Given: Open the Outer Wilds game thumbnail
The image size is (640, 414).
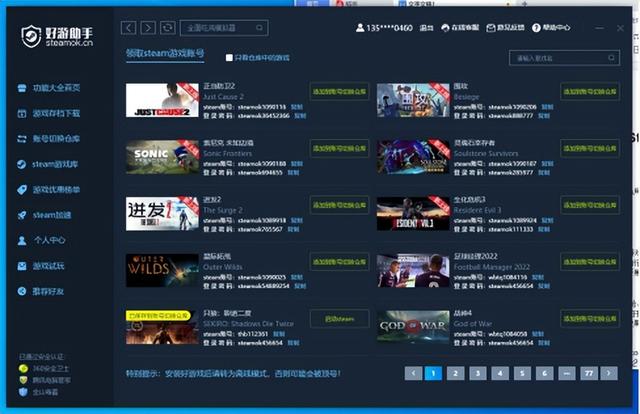Looking at the screenshot, I should pos(162,270).
